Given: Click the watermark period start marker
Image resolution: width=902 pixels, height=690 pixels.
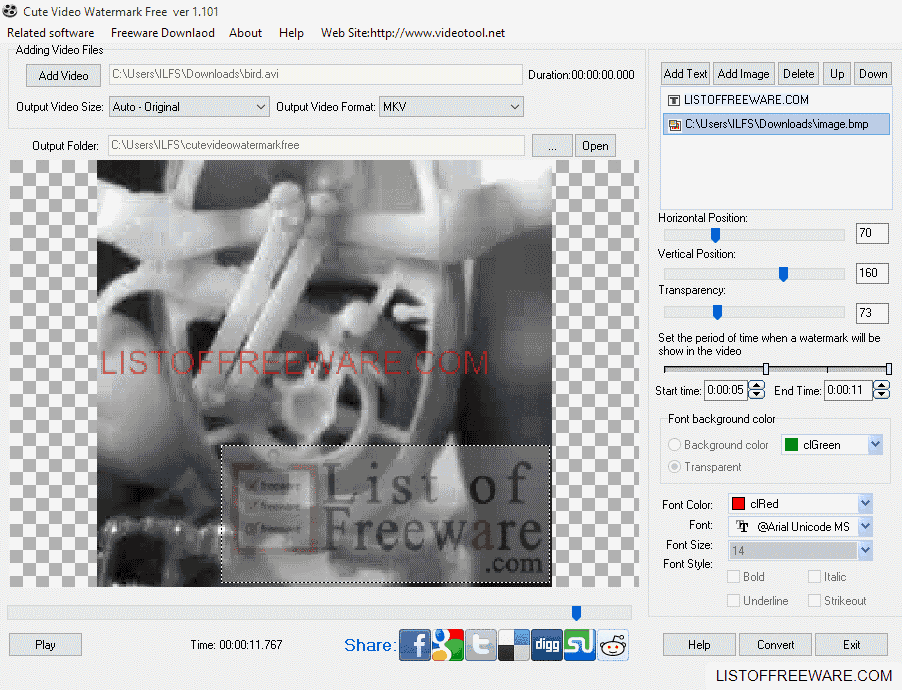Looking at the screenshot, I should (x=766, y=369).
